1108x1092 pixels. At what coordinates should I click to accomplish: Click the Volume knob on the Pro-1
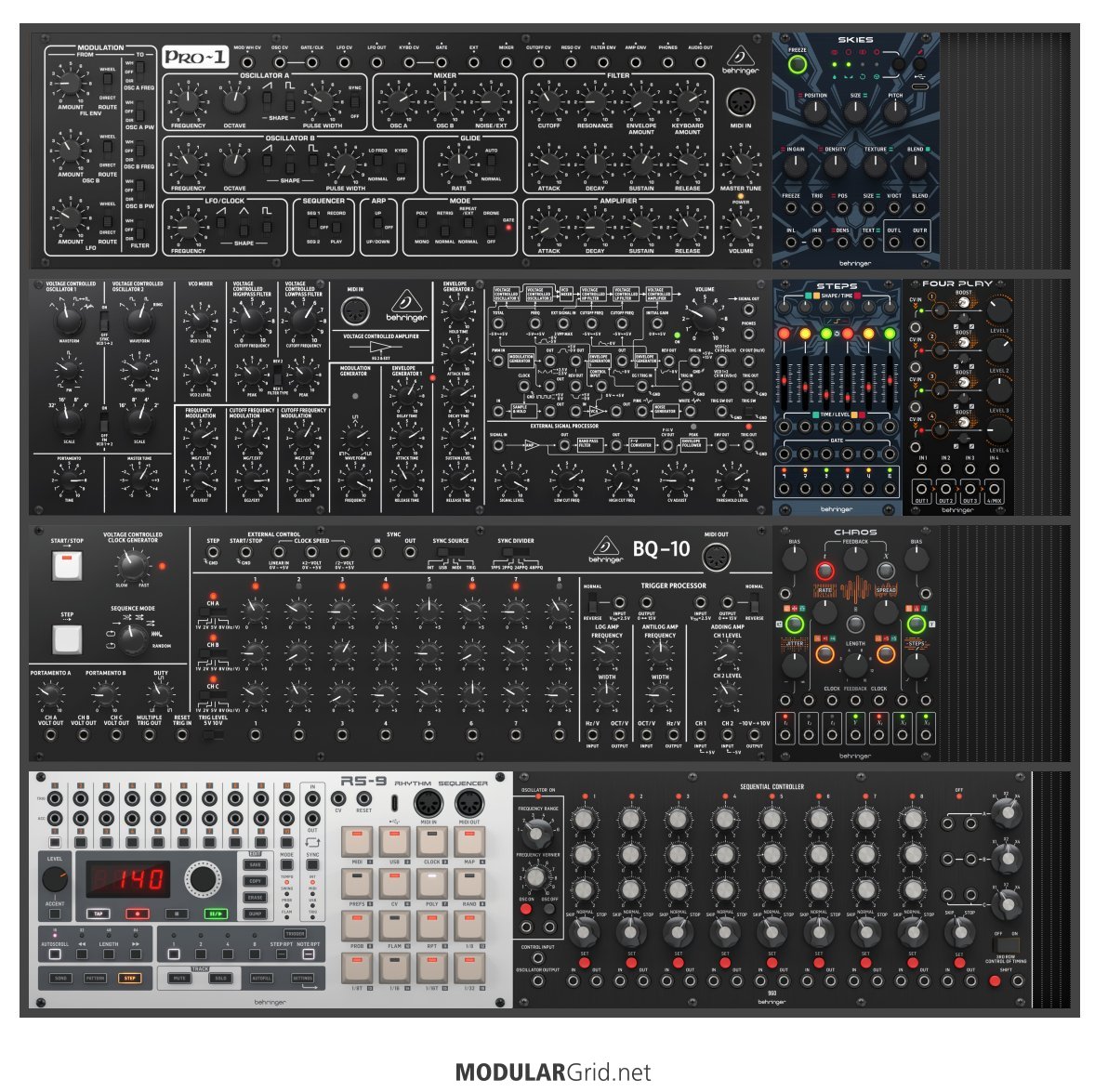(x=740, y=227)
